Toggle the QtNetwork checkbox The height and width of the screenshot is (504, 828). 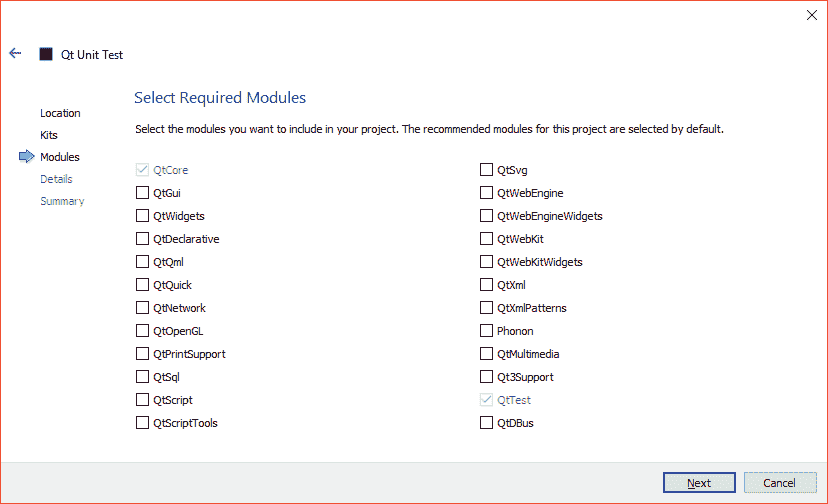pyautogui.click(x=142, y=308)
